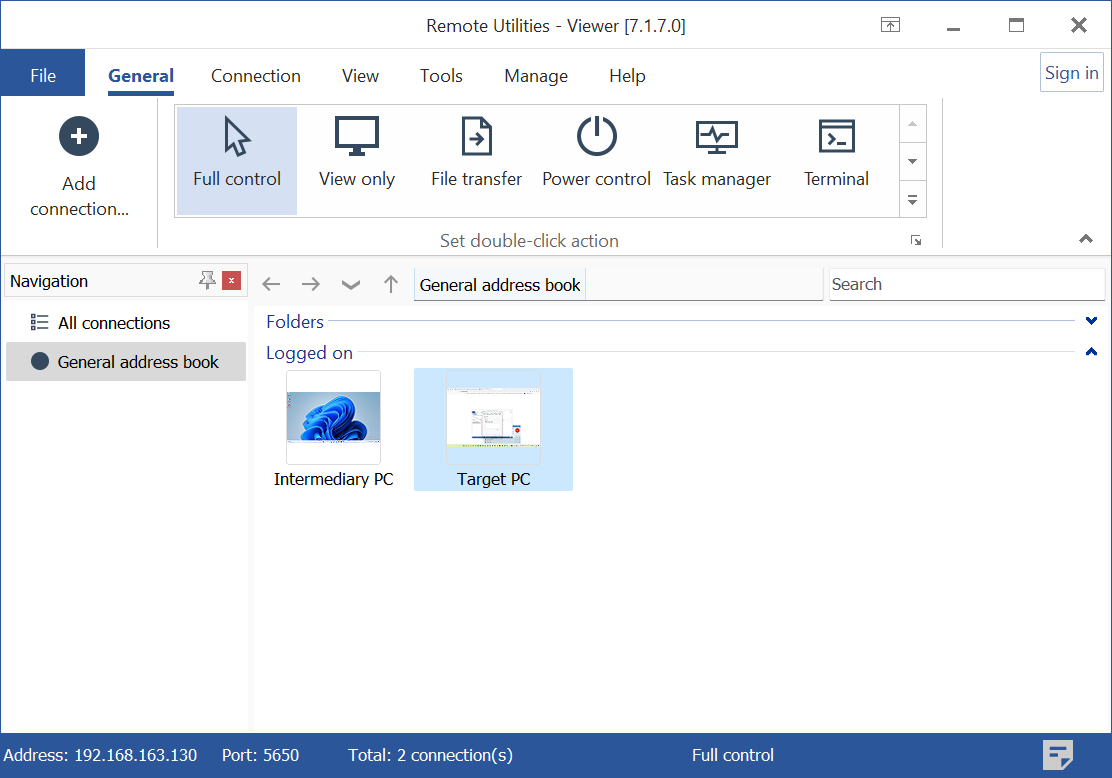Viewport: 1112px width, 778px height.
Task: Open the Connection ribbon tab
Action: tap(255, 76)
